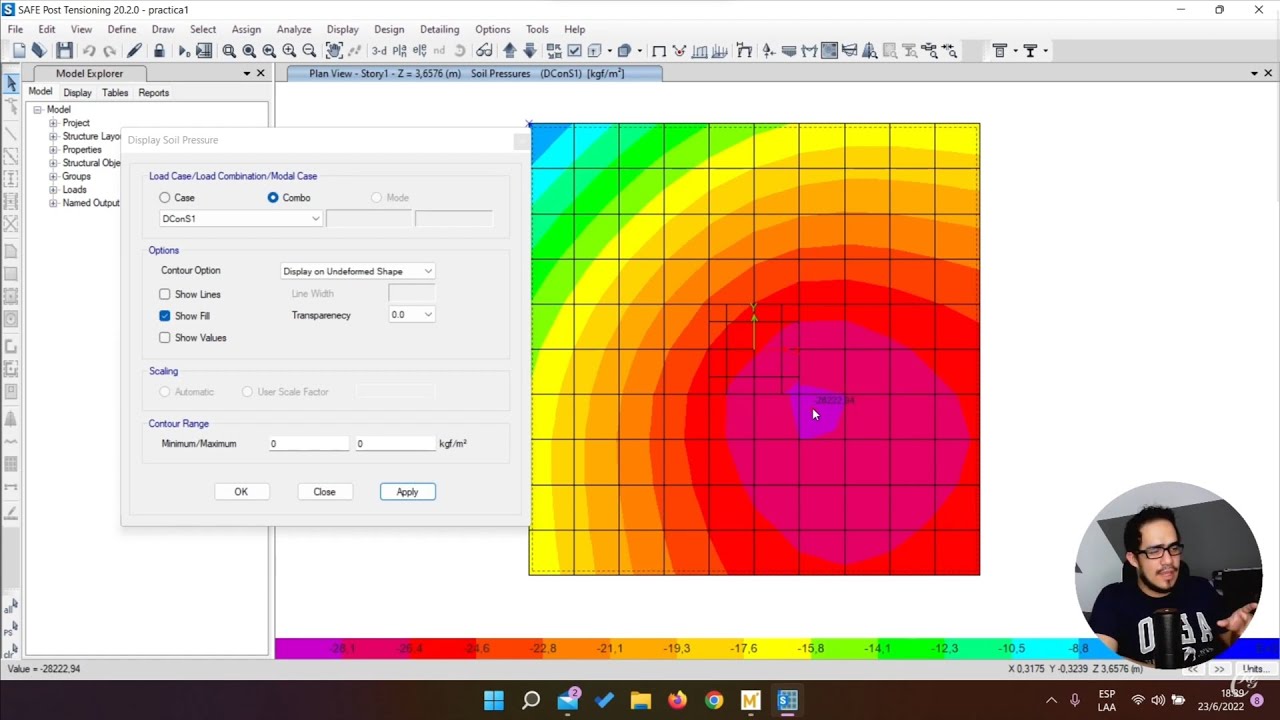Click the New Model toolbar icon
The width and height of the screenshot is (1280, 720).
[19, 51]
